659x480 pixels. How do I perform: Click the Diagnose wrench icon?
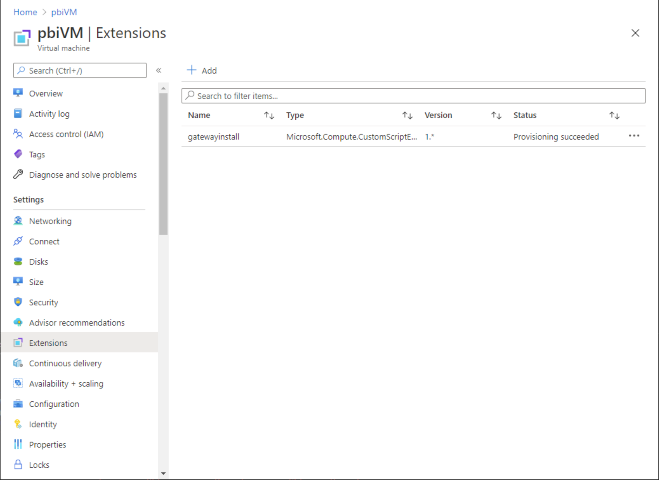click(x=18, y=174)
